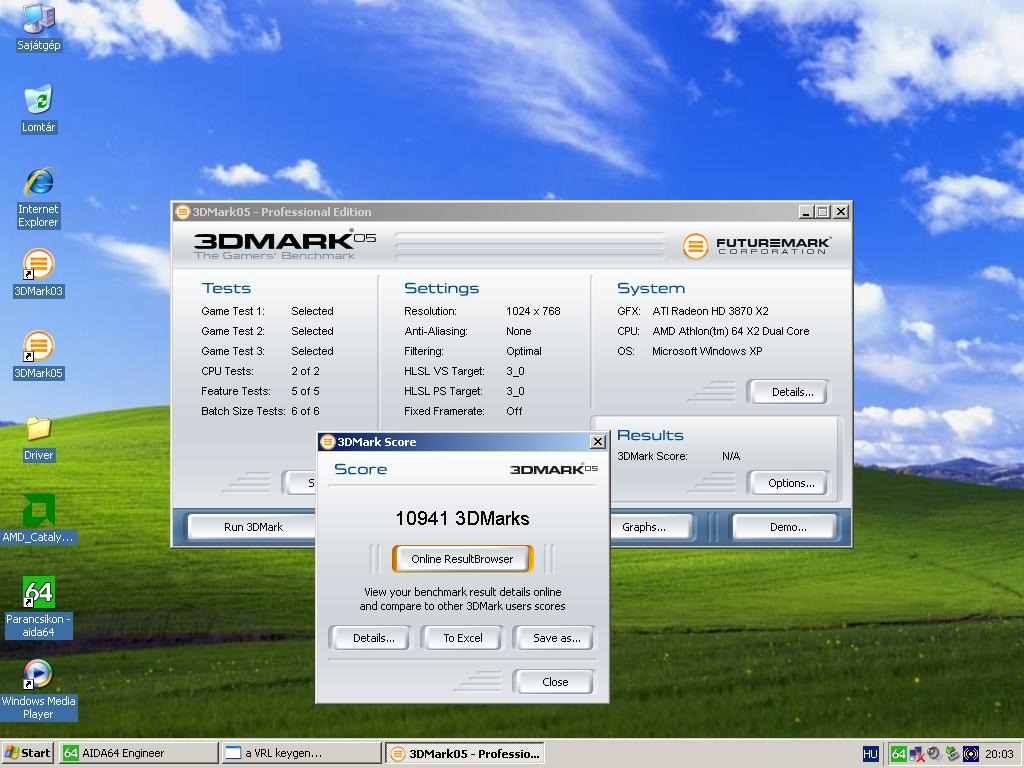Select the Lomtár recycle bin icon
1024x768 pixels.
[x=39, y=108]
